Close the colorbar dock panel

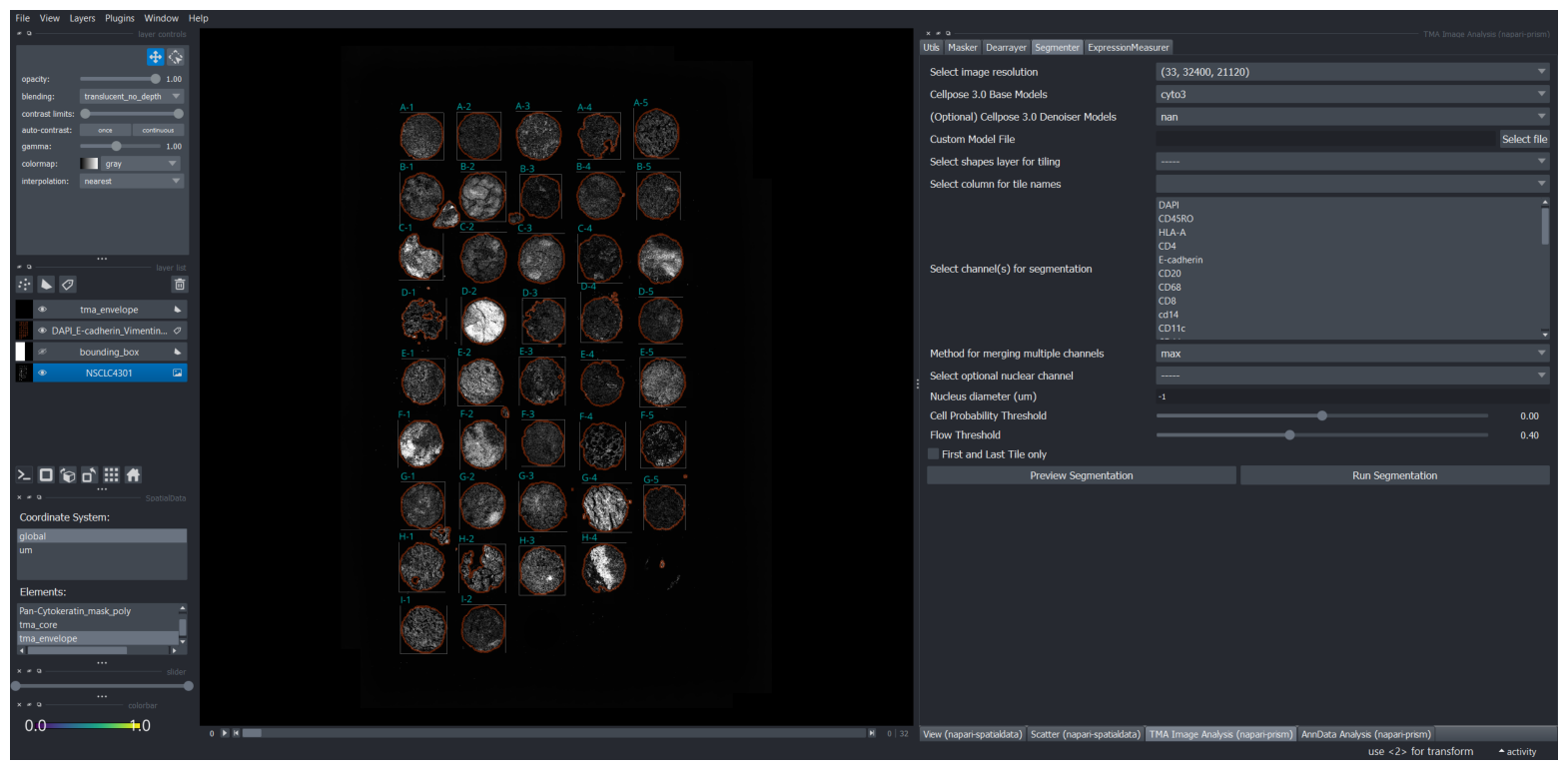point(19,705)
